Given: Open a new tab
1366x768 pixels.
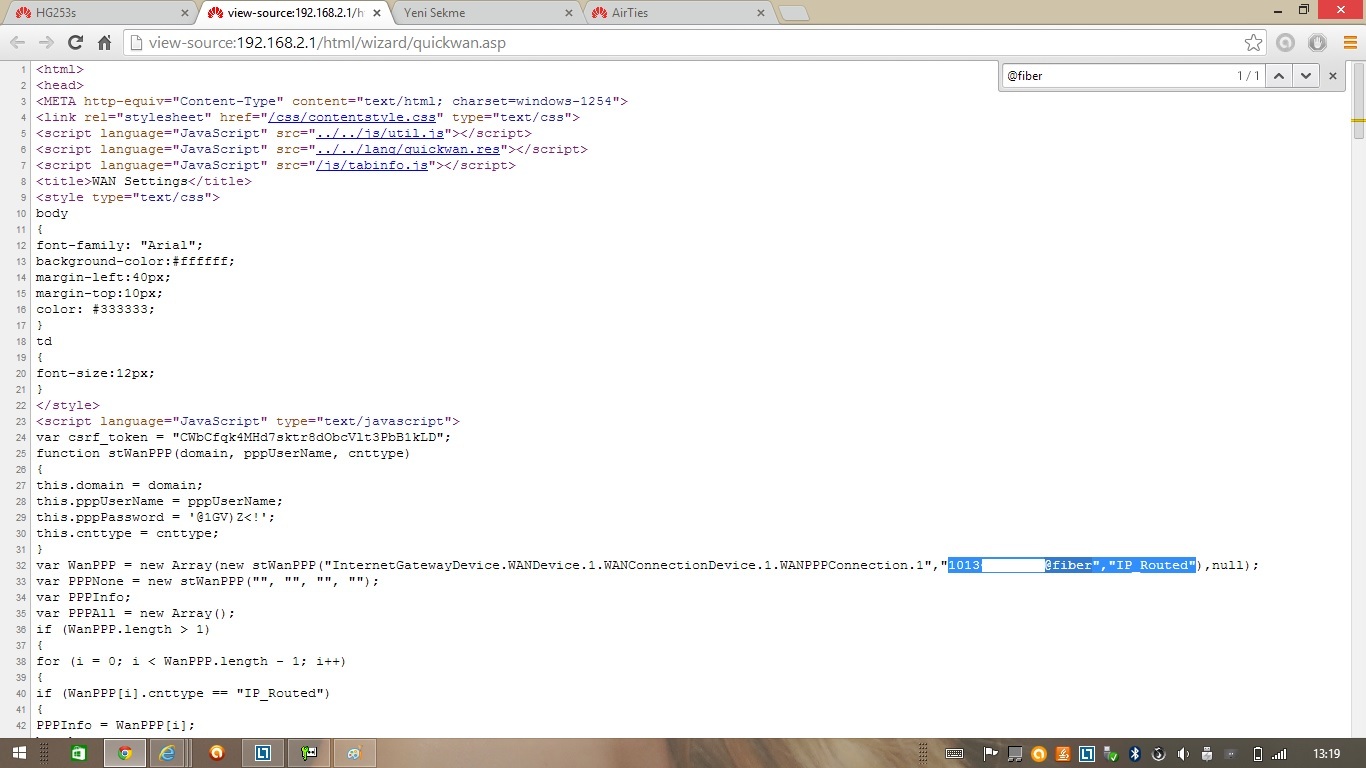Looking at the screenshot, I should 793,14.
